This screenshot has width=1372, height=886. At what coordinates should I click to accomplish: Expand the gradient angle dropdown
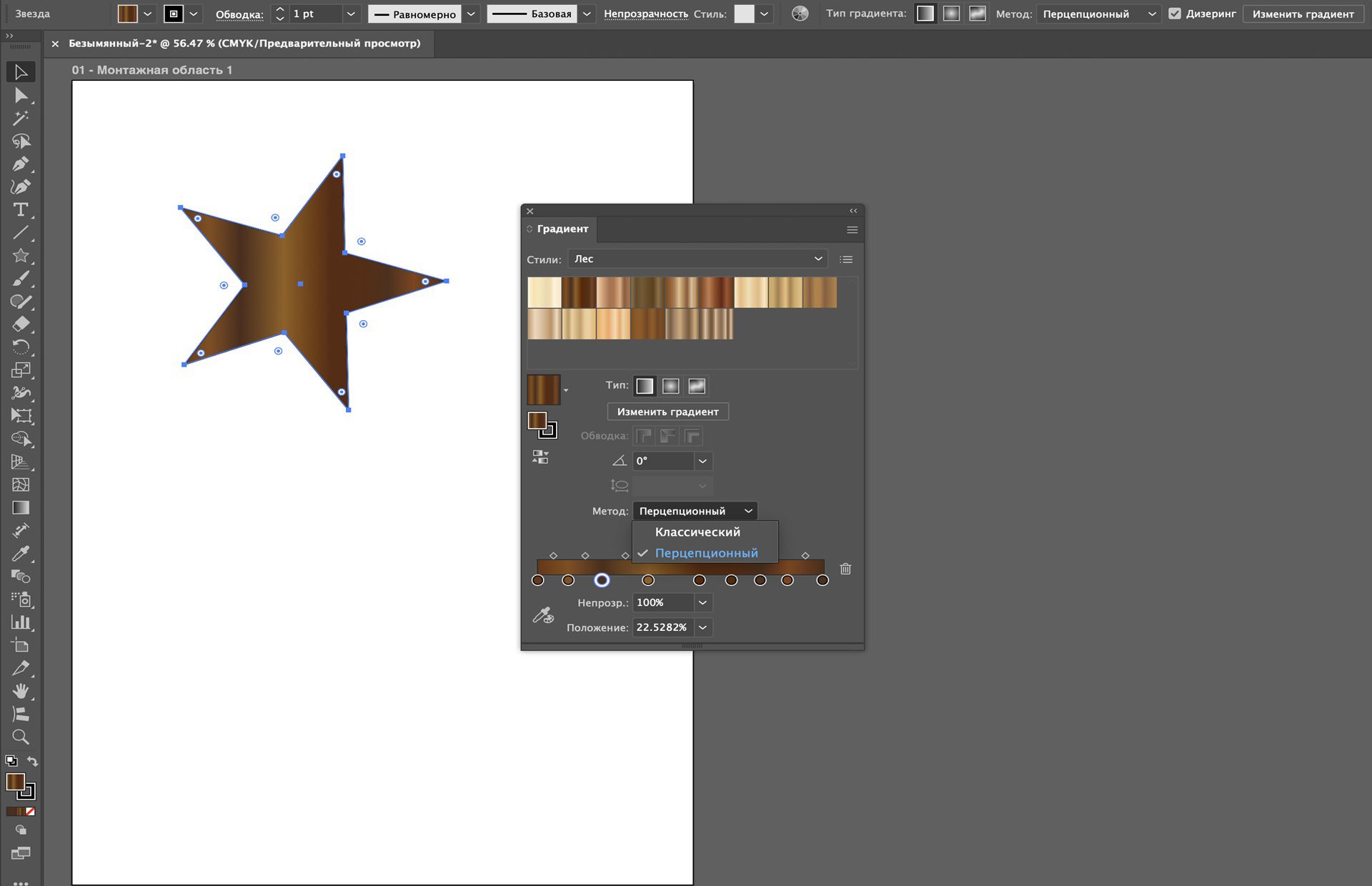[702, 461]
